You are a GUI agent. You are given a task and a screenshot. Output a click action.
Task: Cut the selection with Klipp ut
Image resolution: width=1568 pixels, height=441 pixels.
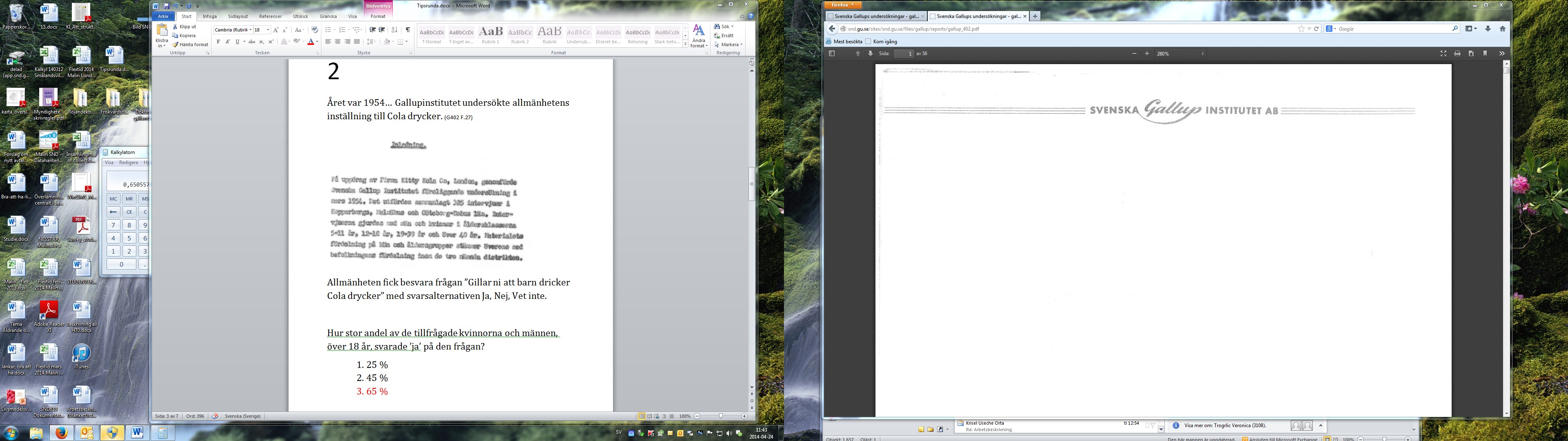(x=185, y=27)
